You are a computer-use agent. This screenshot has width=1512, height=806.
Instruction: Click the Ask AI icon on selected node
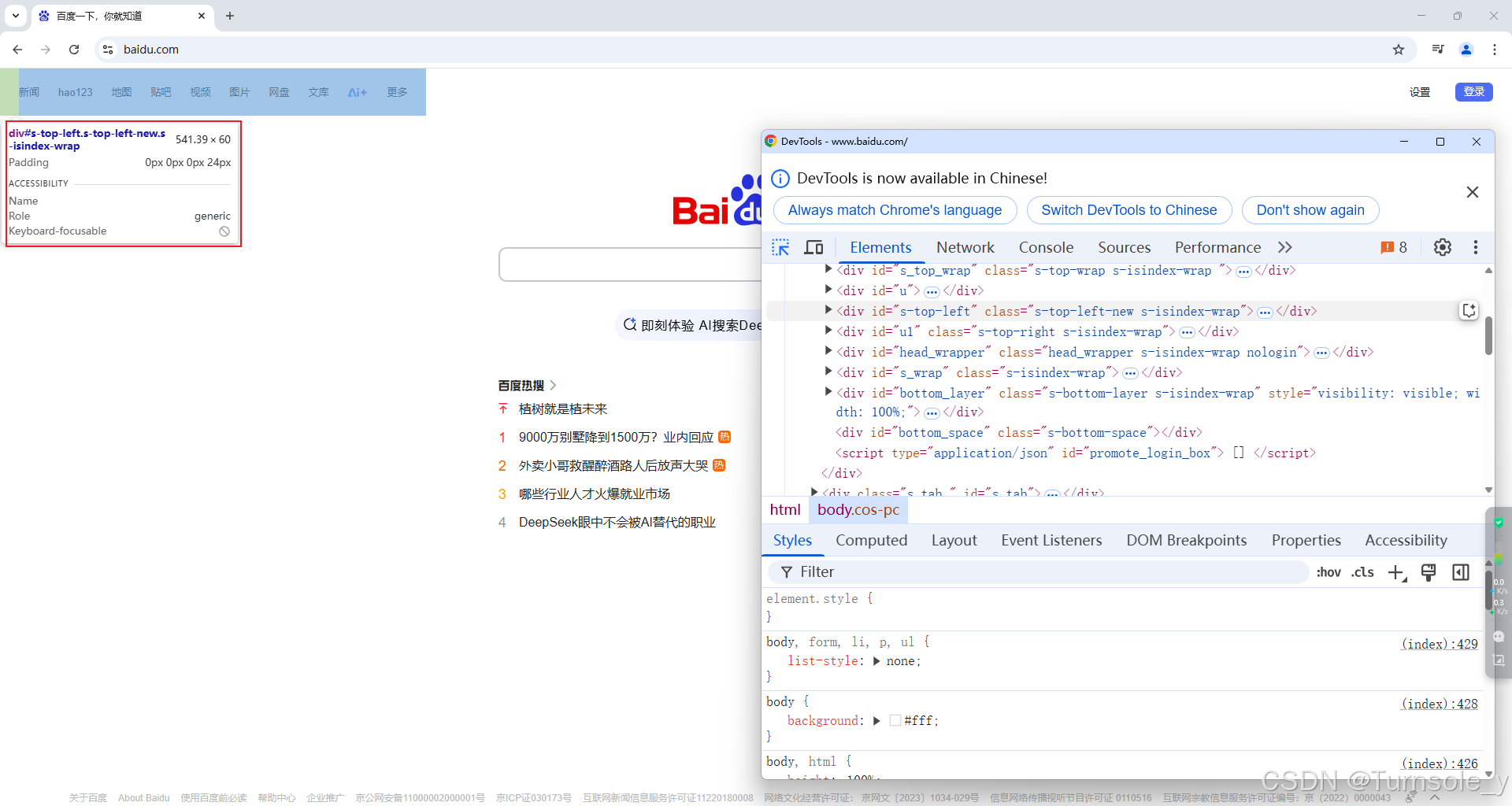click(1469, 310)
